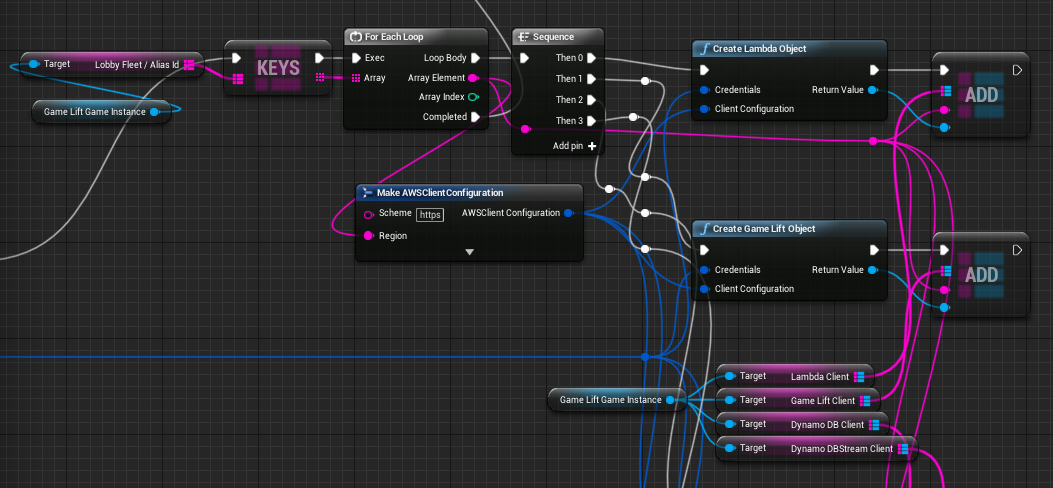Expand Make AWSClientConfiguration advanced pins arrow
The image size is (1053, 488).
(469, 252)
